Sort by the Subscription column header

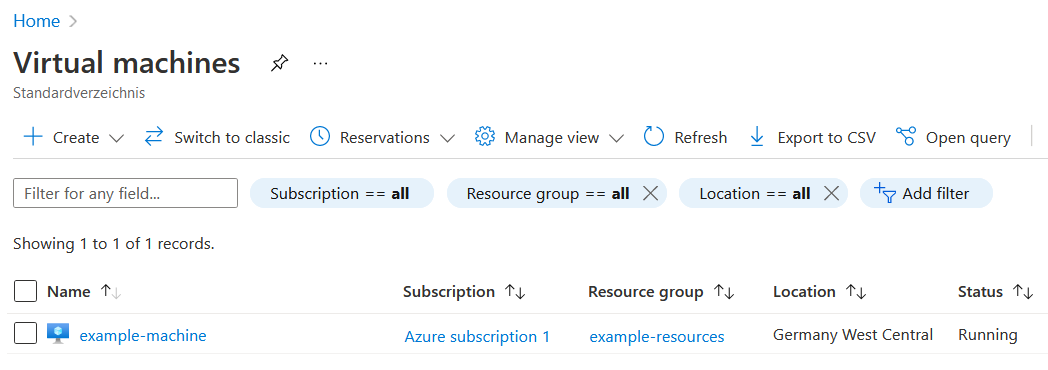[x=448, y=292]
